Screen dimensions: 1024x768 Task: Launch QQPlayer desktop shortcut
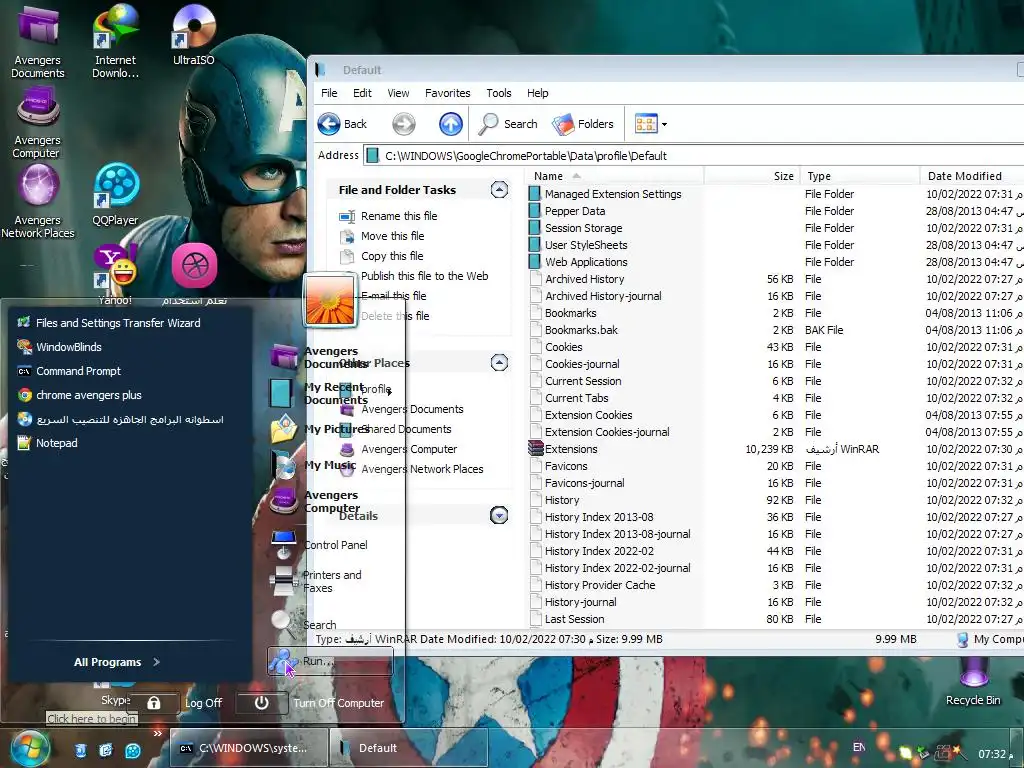(x=116, y=195)
